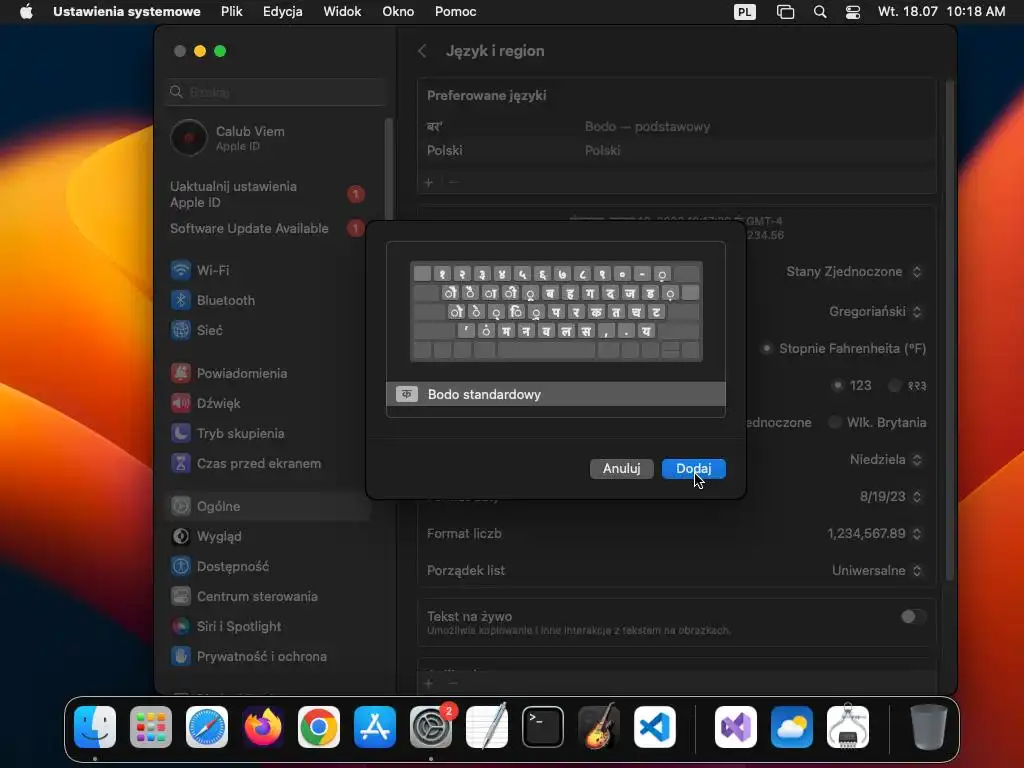This screenshot has width=1024, height=768.
Task: Select Polski in preferred languages list
Action: [677, 150]
